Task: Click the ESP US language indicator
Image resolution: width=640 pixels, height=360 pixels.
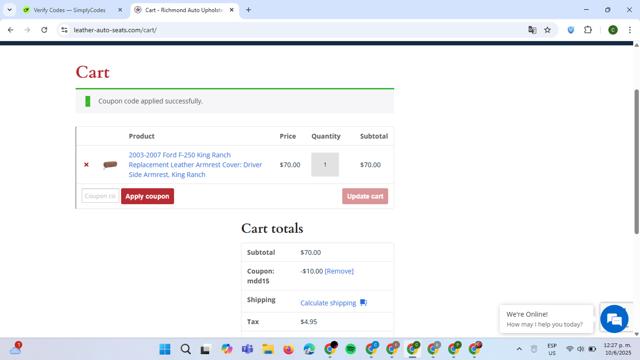Action: tap(552, 349)
